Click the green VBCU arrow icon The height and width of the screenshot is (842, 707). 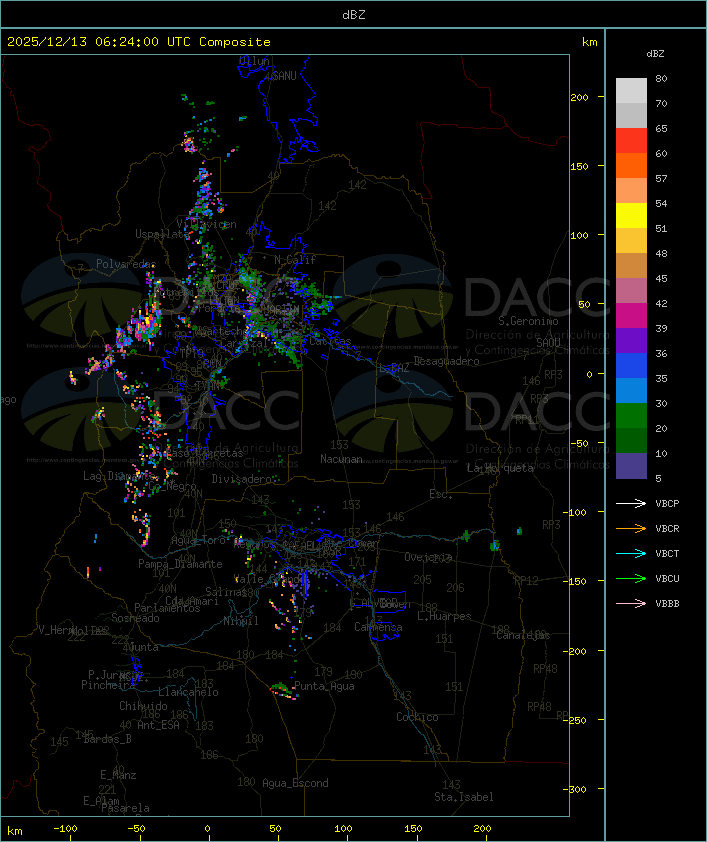(x=631, y=578)
